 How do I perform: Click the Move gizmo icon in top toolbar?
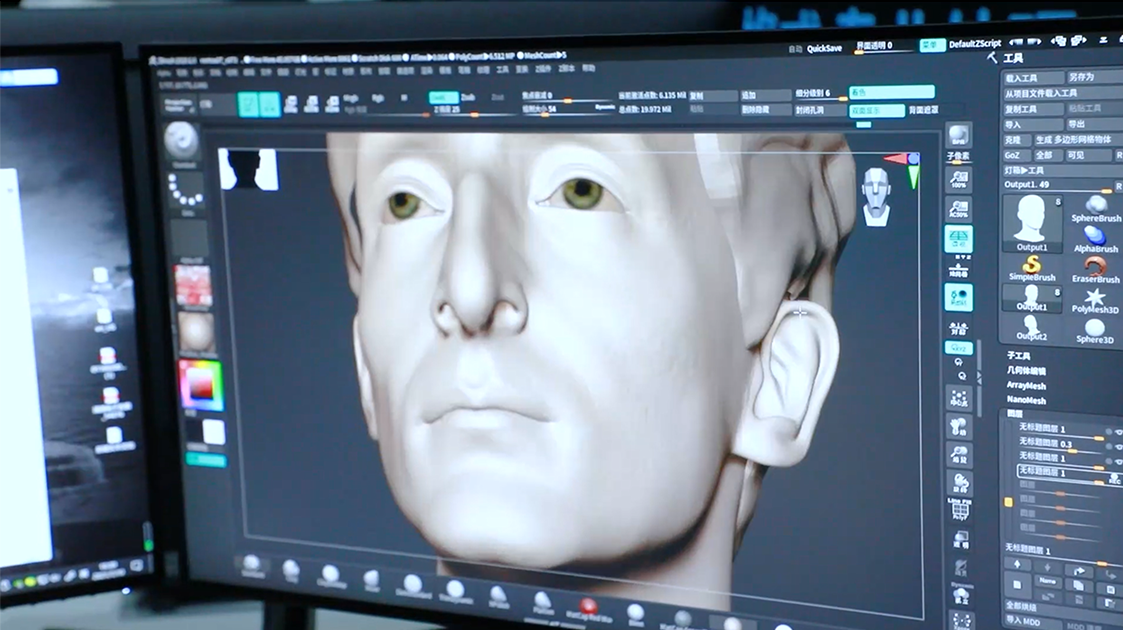[x=291, y=105]
